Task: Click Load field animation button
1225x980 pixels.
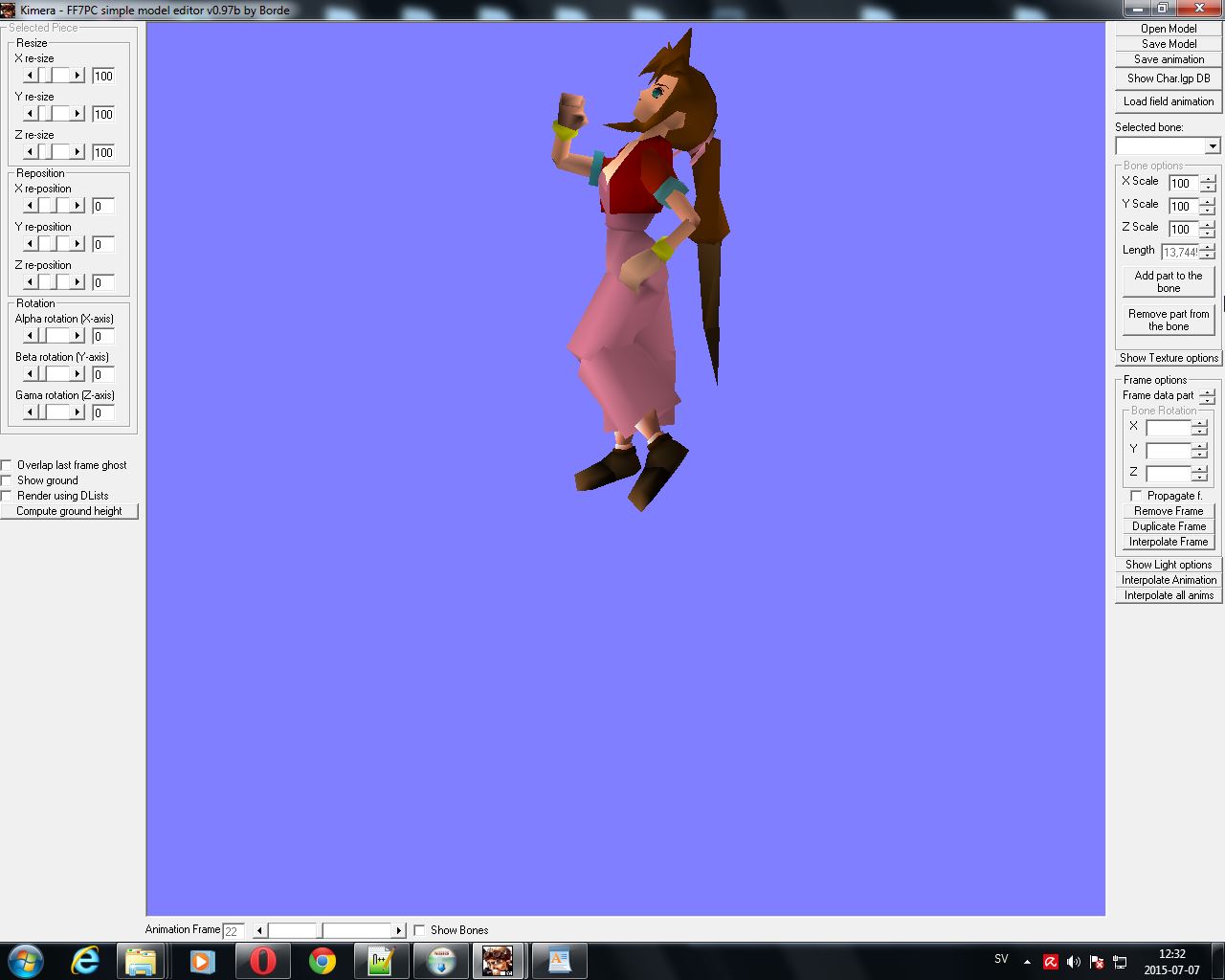Action: coord(1169,101)
